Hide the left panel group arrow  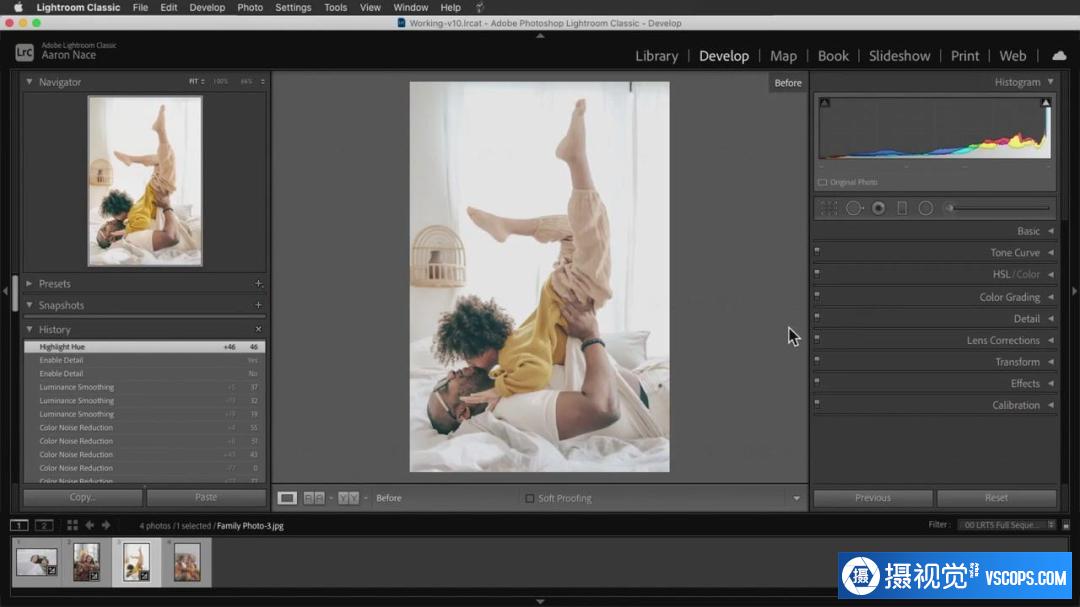click(x=6, y=291)
